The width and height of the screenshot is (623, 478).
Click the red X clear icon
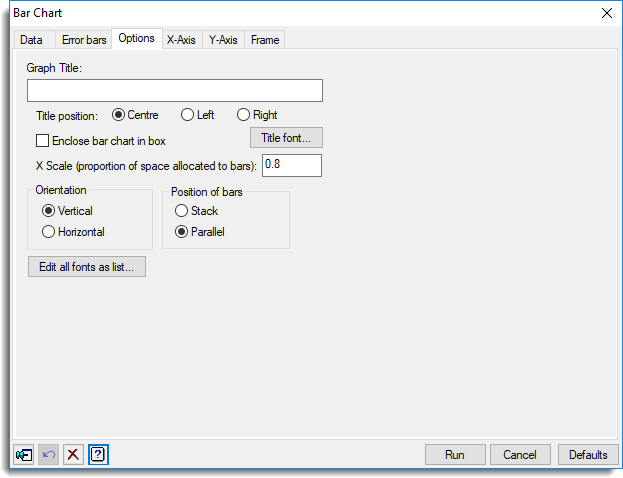73,455
